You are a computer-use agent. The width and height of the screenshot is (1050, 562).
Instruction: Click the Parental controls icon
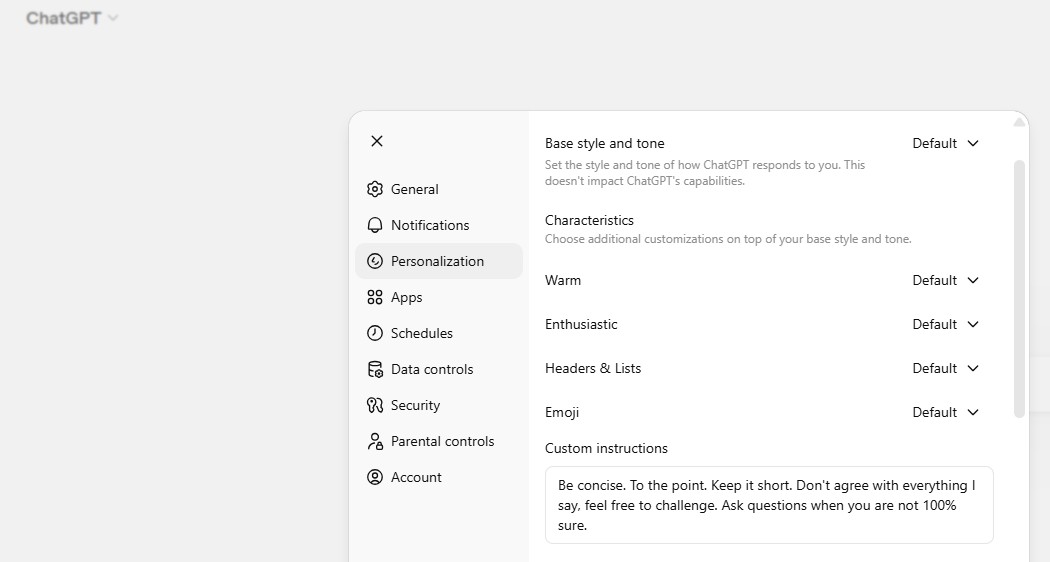[x=375, y=441]
